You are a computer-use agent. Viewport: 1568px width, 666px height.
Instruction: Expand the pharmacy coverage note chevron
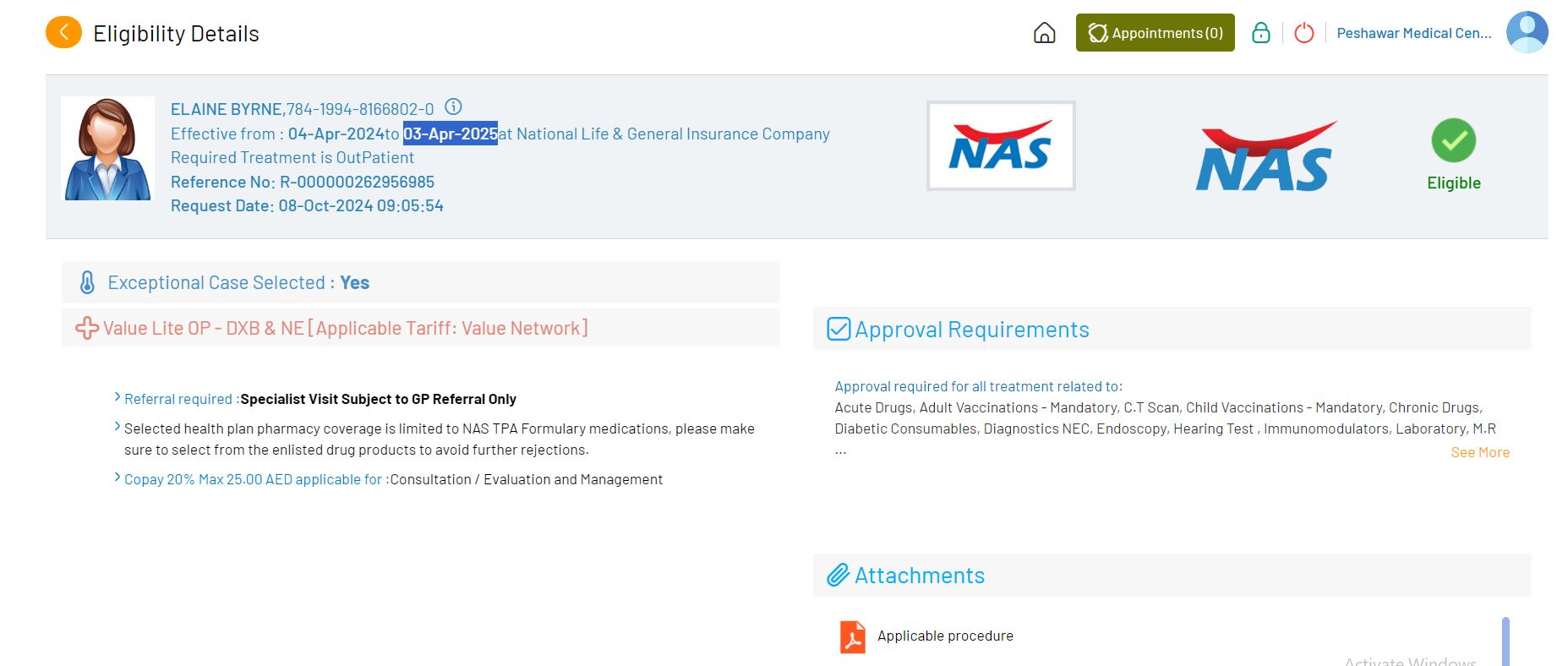tap(117, 427)
